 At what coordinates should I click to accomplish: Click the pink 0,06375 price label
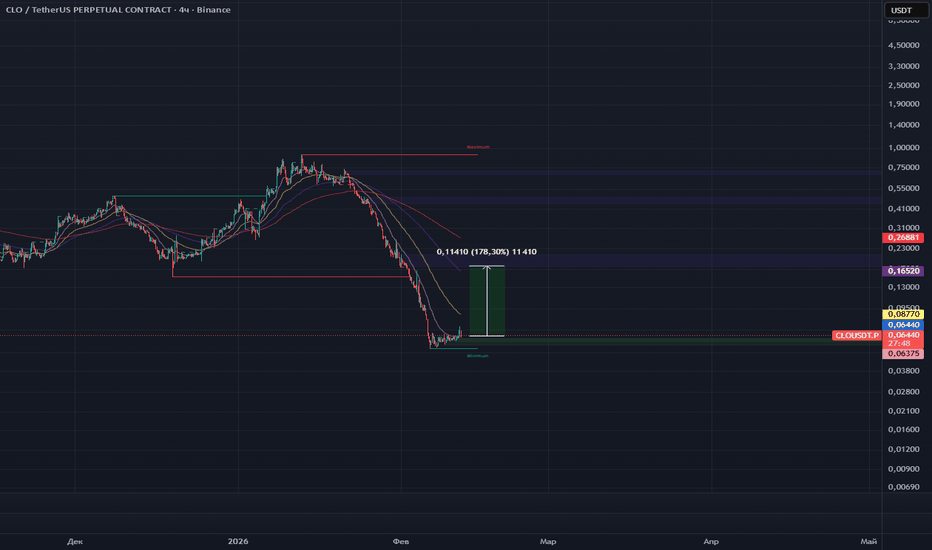pos(903,353)
